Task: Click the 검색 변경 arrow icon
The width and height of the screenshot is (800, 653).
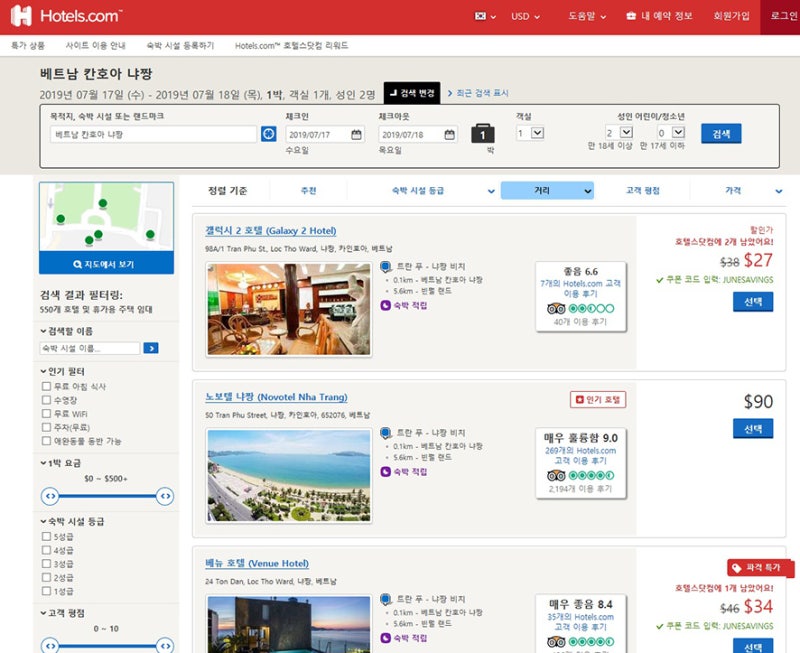Action: 393,93
